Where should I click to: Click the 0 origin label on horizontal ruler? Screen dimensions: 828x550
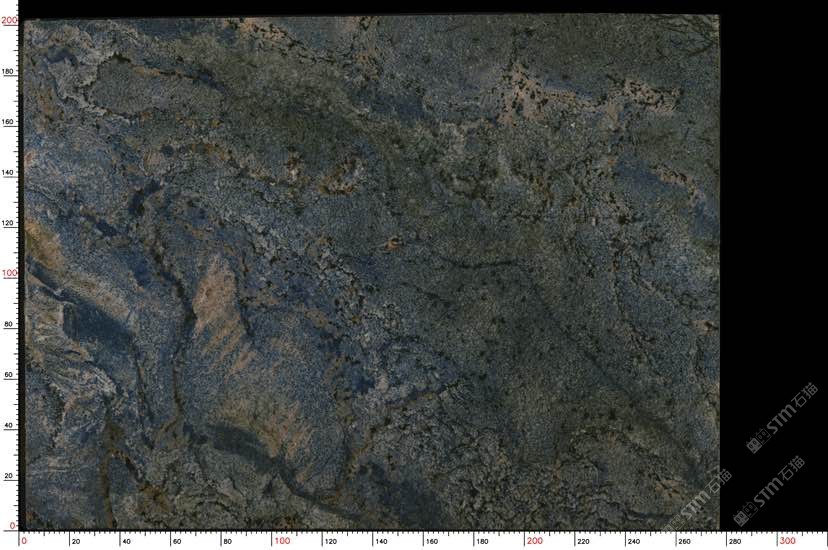click(24, 541)
